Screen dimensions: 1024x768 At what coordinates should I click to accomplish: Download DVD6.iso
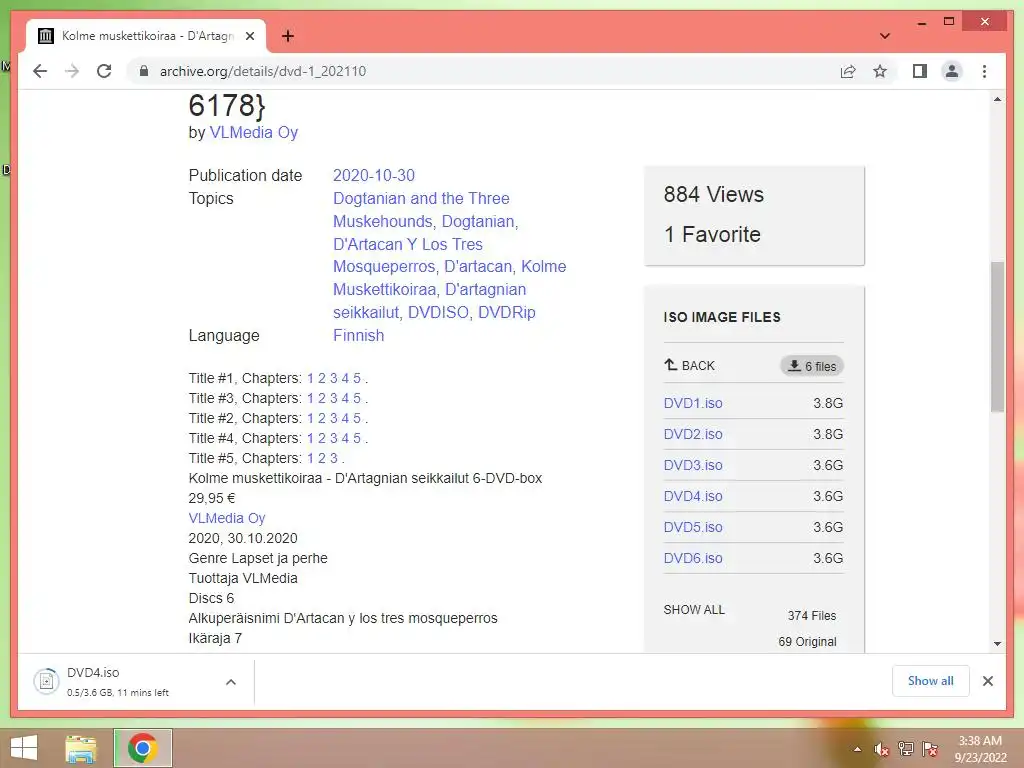coord(693,558)
